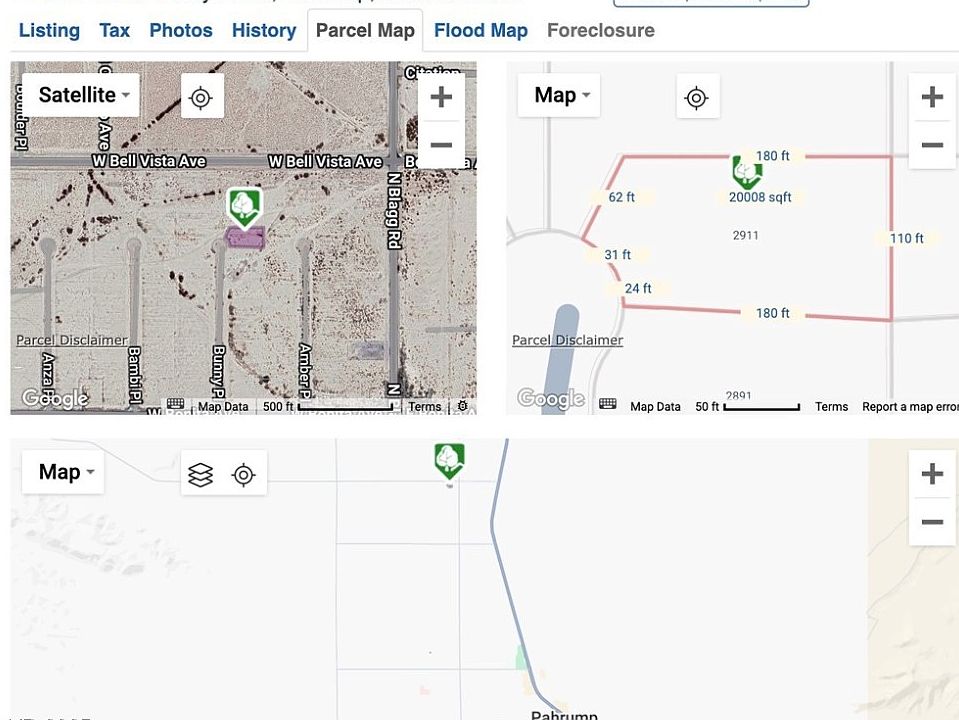This screenshot has width=959, height=720.
Task: Open the map layers selector
Action: click(201, 475)
